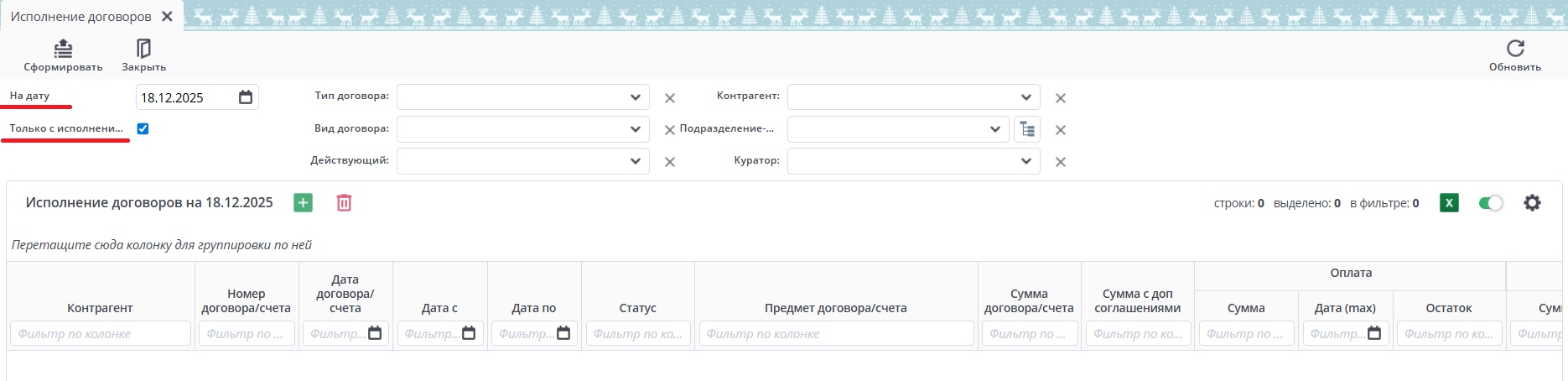Export the table with the Excel icon
The width and height of the screenshot is (1568, 381).
pos(1449,202)
